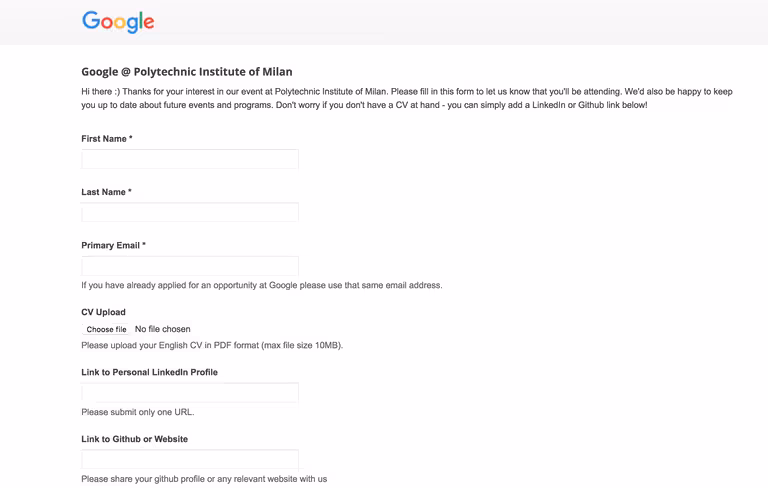
Task: Select the "Google @ Polytechnic Institute of Milan" heading
Action: click(187, 72)
